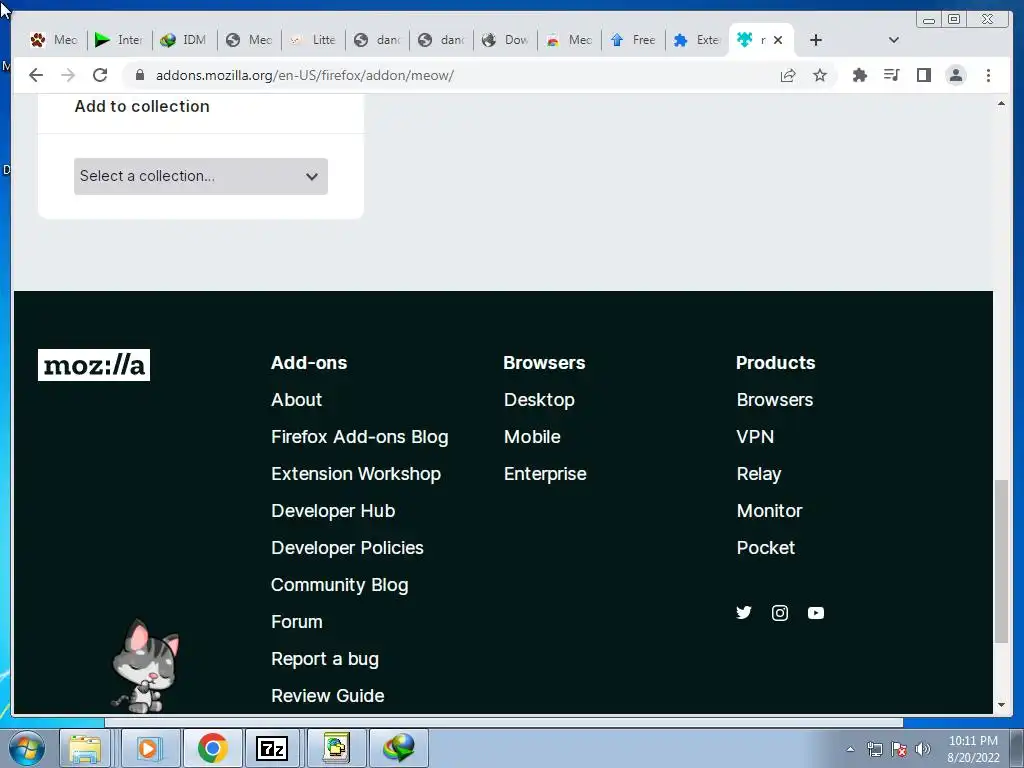Open Chrome's three-dot menu

pos(988,75)
